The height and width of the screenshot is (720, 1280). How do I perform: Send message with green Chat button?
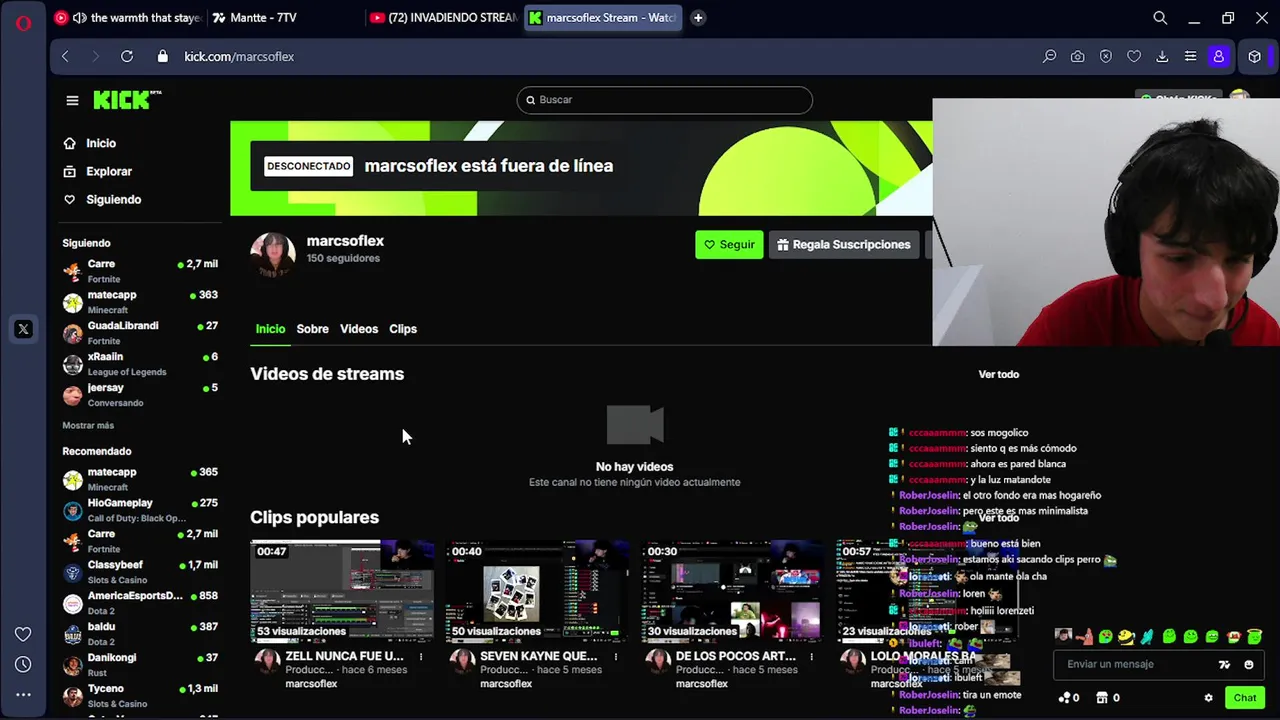coord(1245,698)
